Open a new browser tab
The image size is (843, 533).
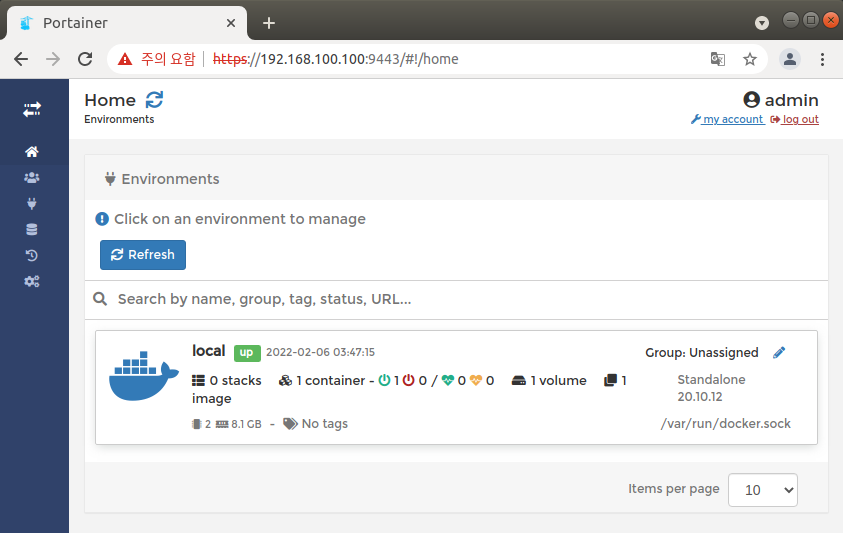coord(269,23)
